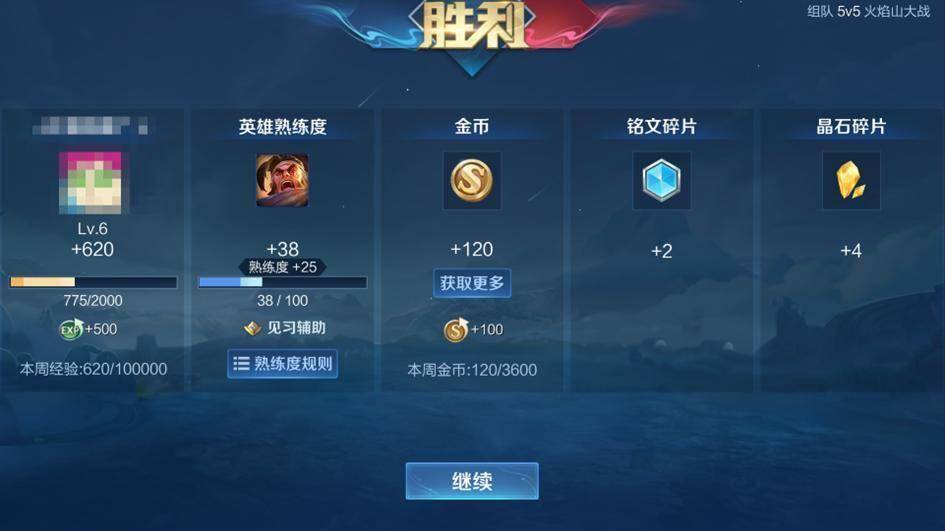Click the player experience progress bar
945x531 pixels.
pyautogui.click(x=93, y=282)
